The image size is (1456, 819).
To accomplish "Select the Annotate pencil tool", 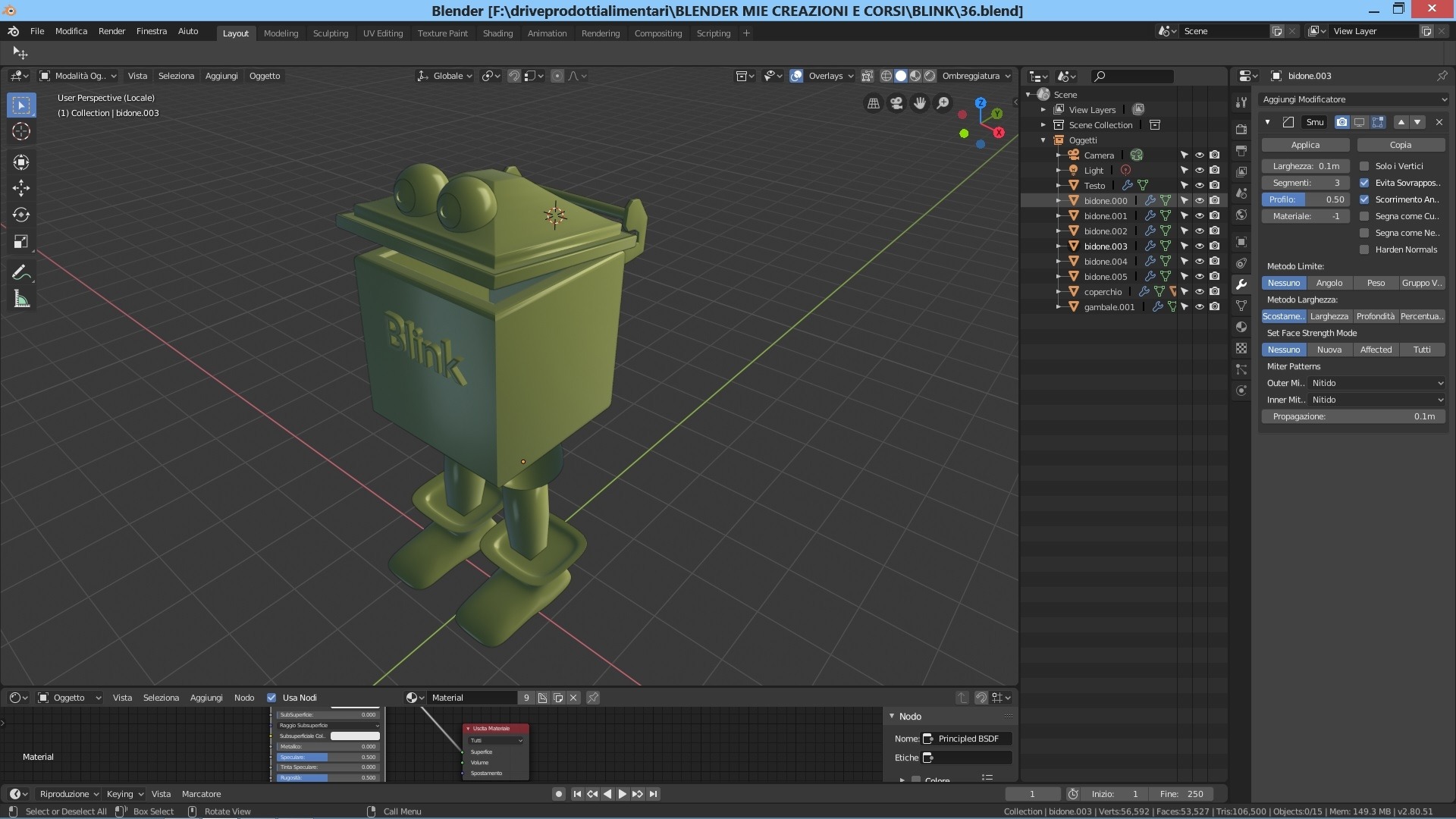I will click(21, 272).
